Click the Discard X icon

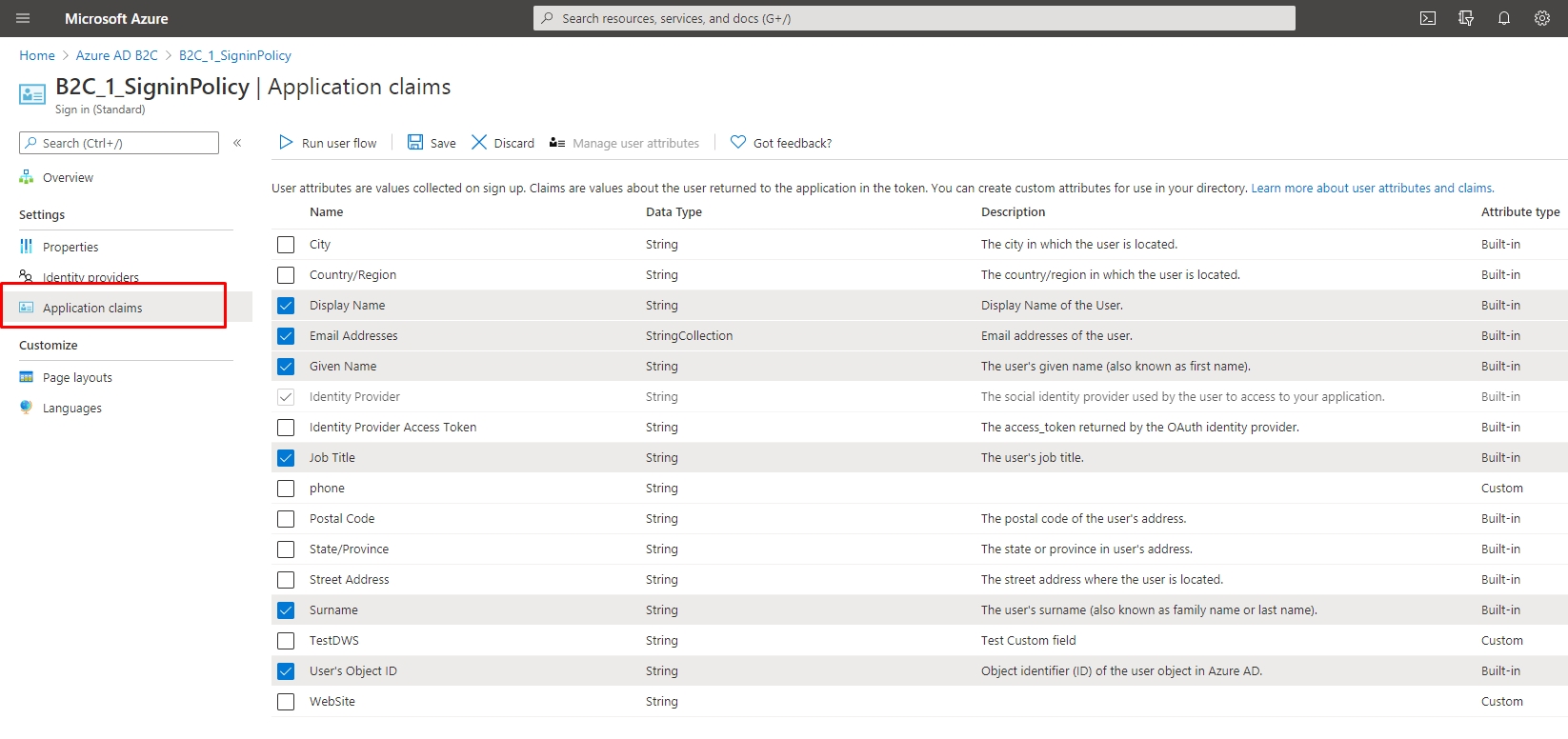tap(479, 142)
